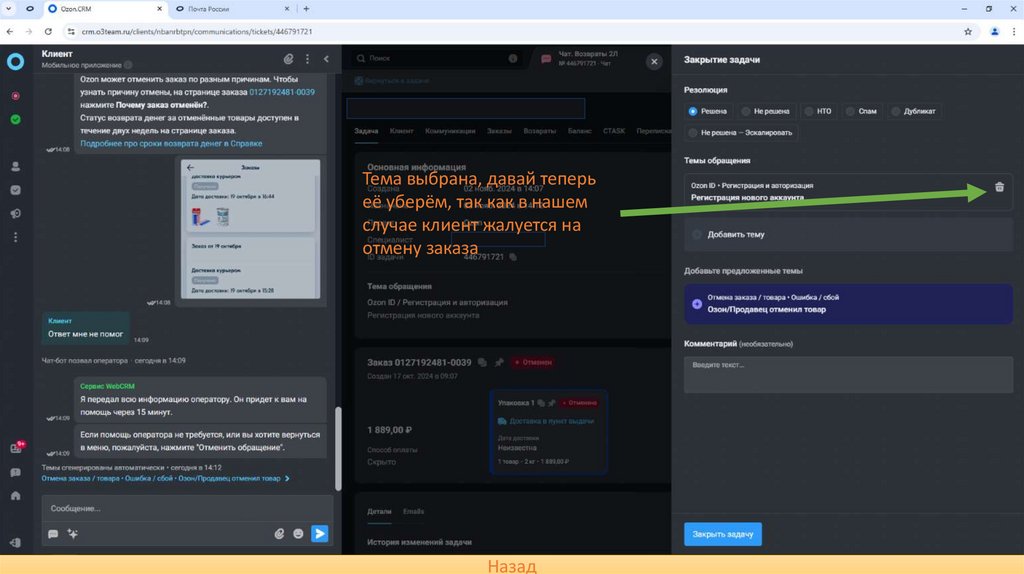The width and height of the screenshot is (1024, 574).
Task: Switch to the CTASK tab
Action: coord(614,131)
